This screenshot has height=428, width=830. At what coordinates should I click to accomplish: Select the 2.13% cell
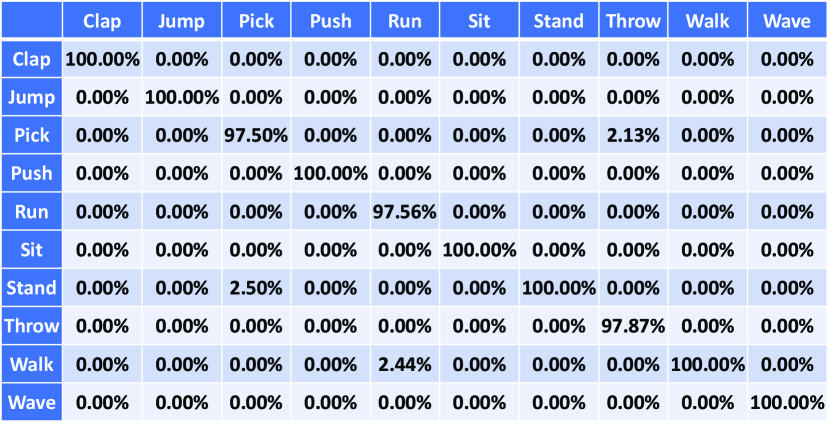634,136
